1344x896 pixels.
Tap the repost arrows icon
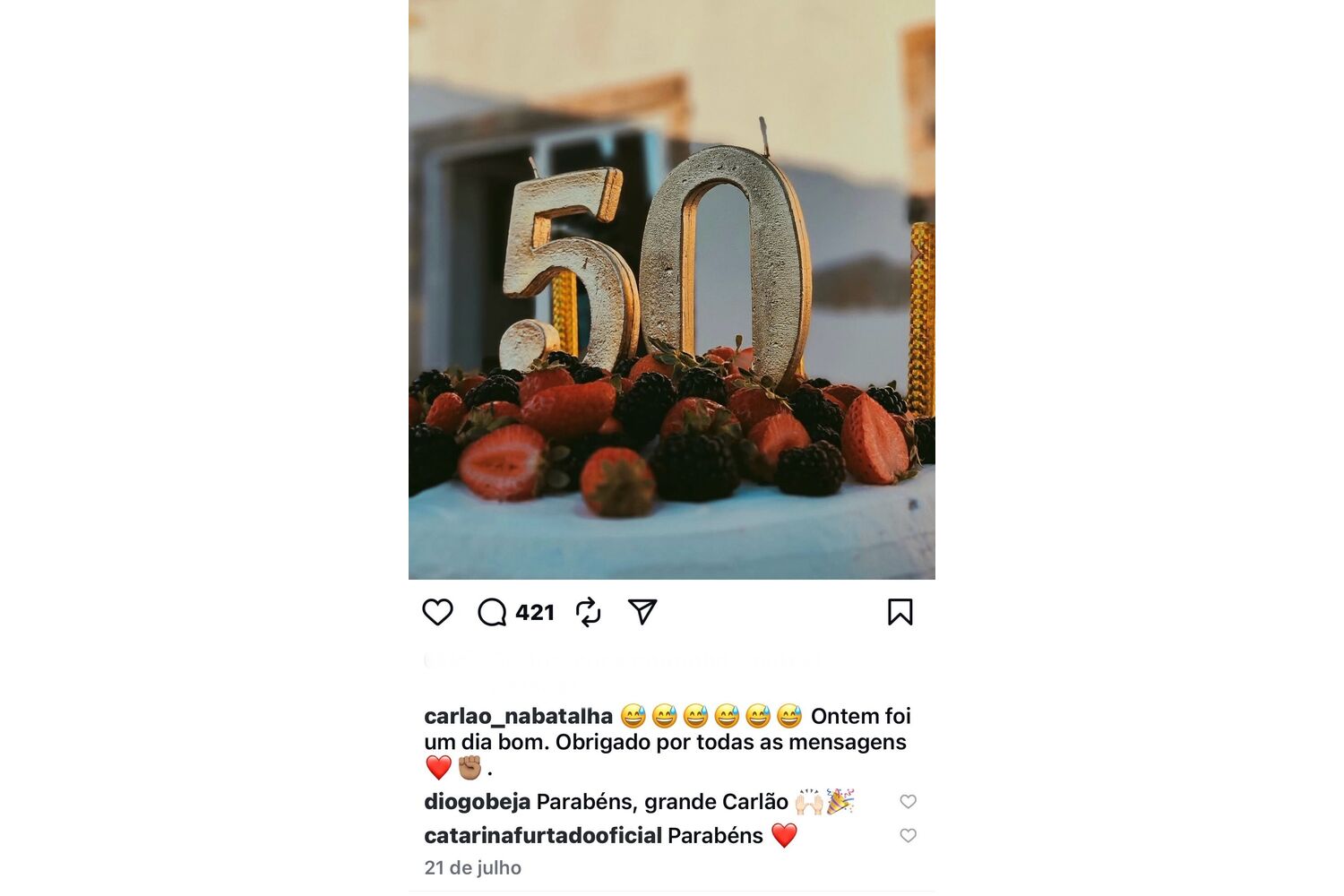coord(588,613)
